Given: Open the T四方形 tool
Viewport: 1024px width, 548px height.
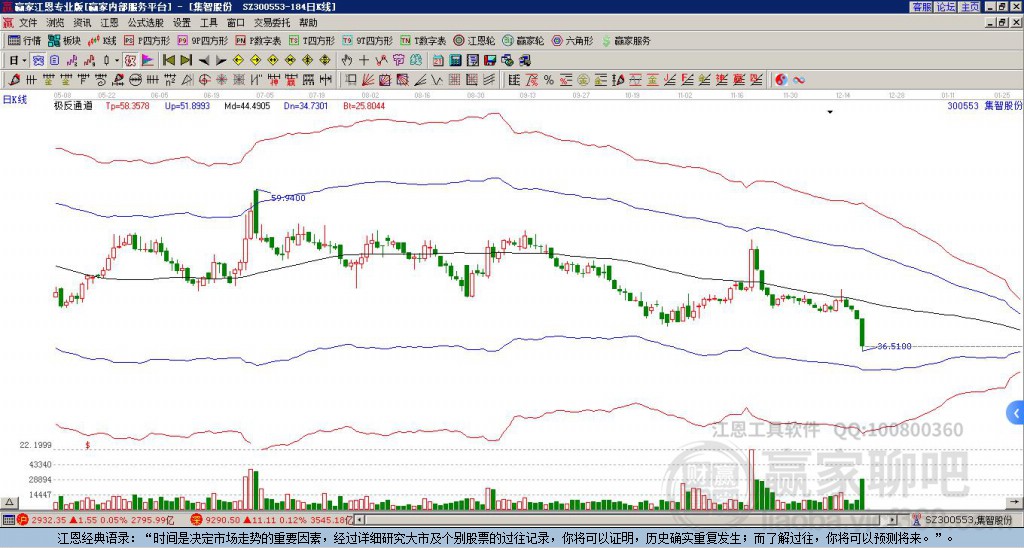Looking at the screenshot, I should point(312,40).
